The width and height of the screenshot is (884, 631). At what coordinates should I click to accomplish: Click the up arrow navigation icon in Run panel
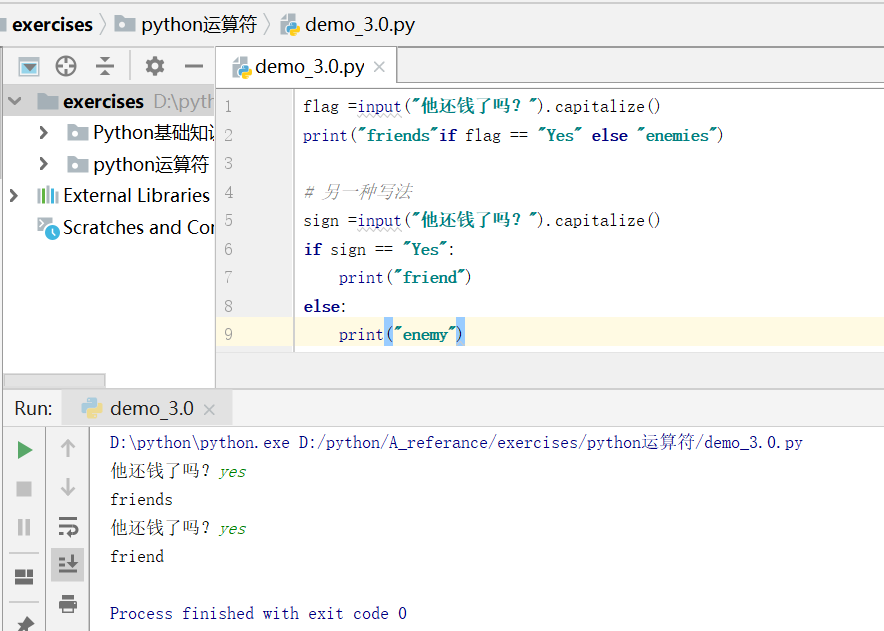click(67, 448)
